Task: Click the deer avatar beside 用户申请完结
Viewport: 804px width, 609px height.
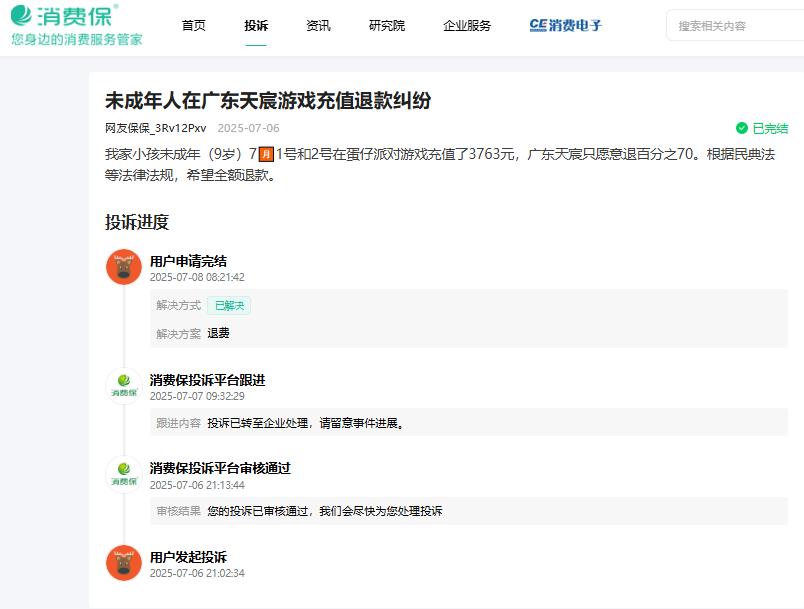Action: [124, 267]
